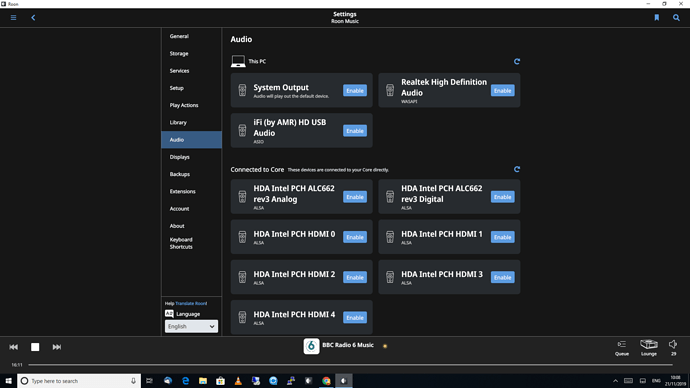Refresh the This PC device list

pyautogui.click(x=517, y=62)
